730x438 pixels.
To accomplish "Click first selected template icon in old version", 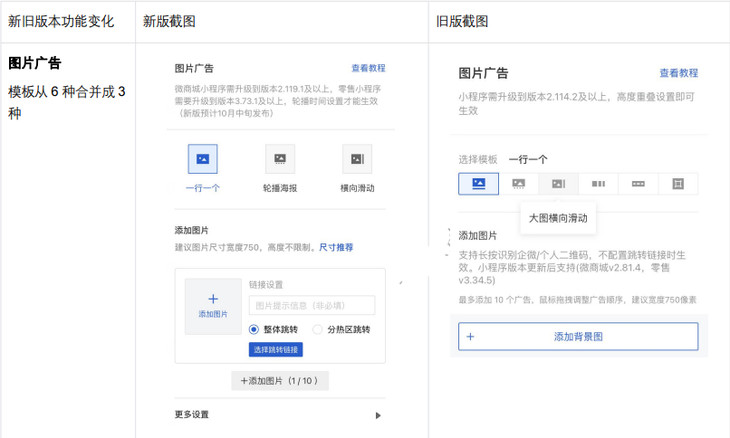I will click(x=478, y=184).
